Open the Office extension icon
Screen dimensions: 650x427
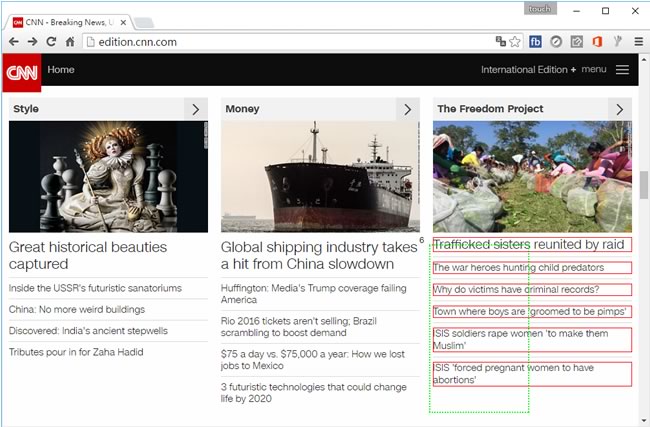coord(597,42)
